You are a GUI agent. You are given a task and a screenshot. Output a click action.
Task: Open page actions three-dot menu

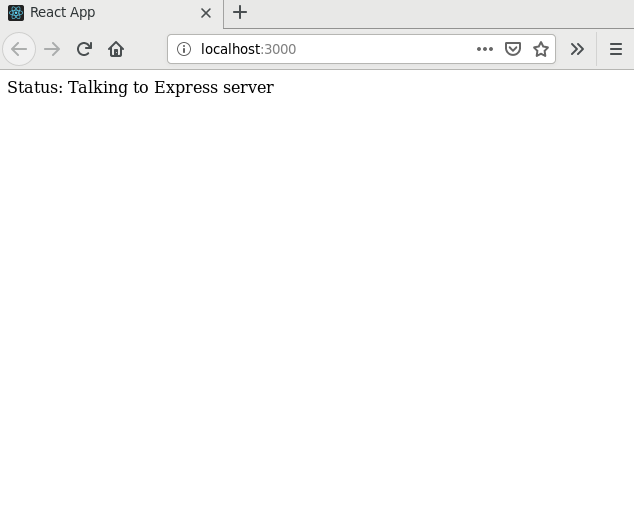pyautogui.click(x=485, y=49)
